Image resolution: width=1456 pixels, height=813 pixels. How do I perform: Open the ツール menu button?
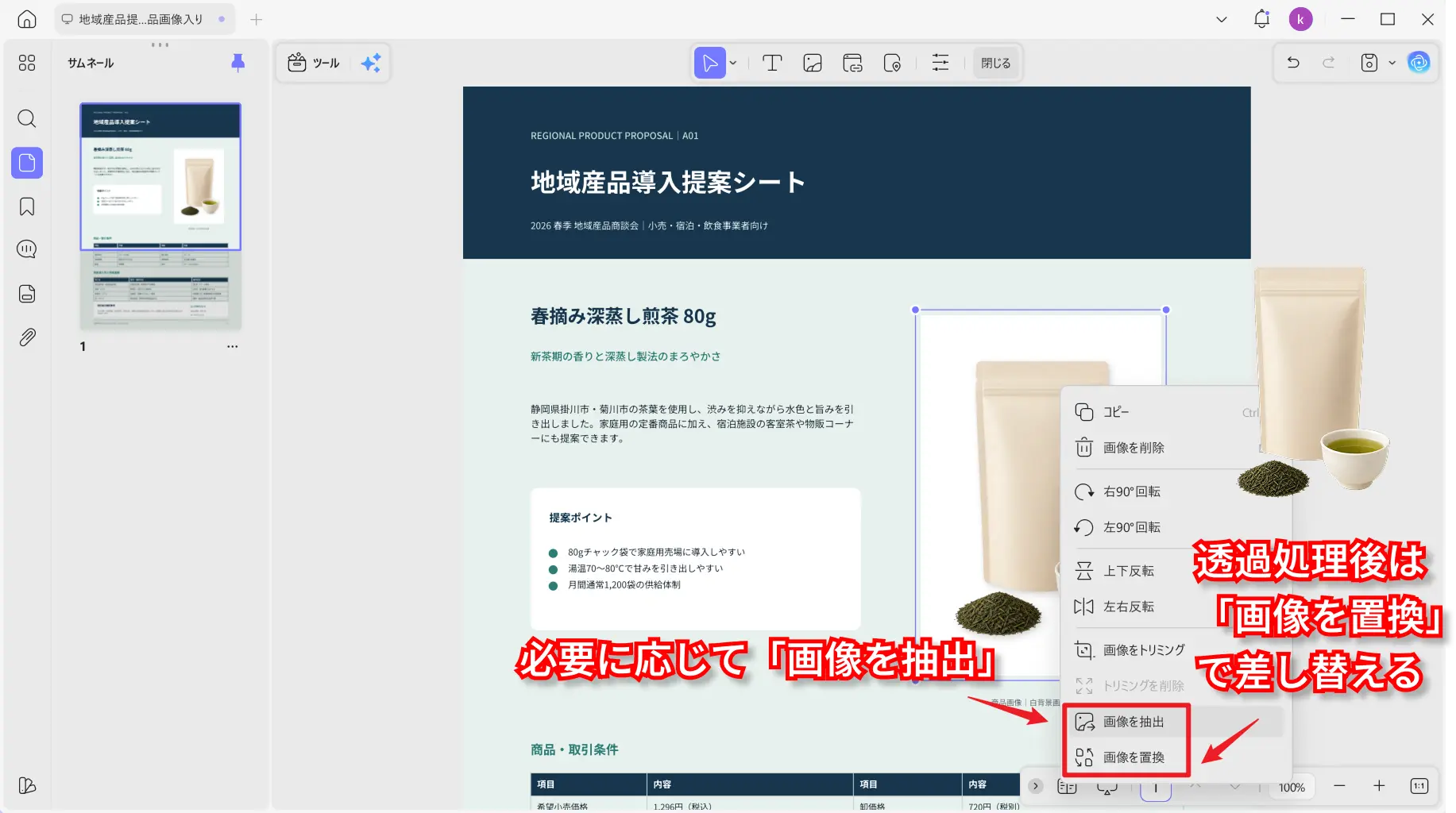pos(314,63)
